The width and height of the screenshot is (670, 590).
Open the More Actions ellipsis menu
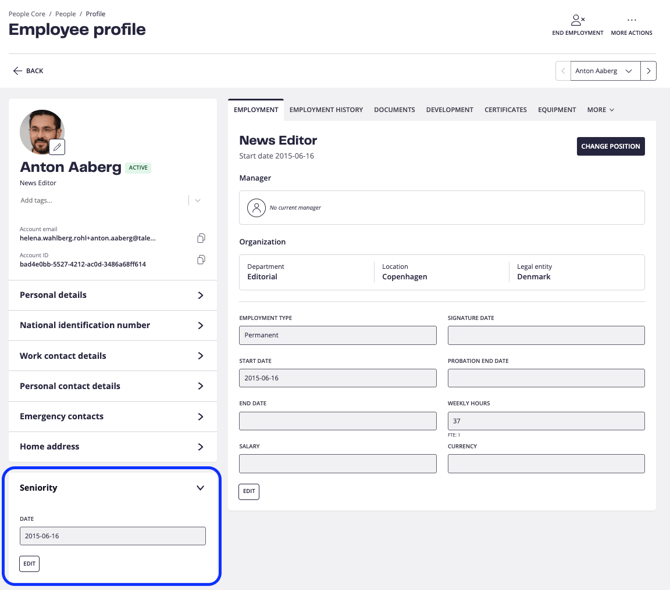pos(631,20)
